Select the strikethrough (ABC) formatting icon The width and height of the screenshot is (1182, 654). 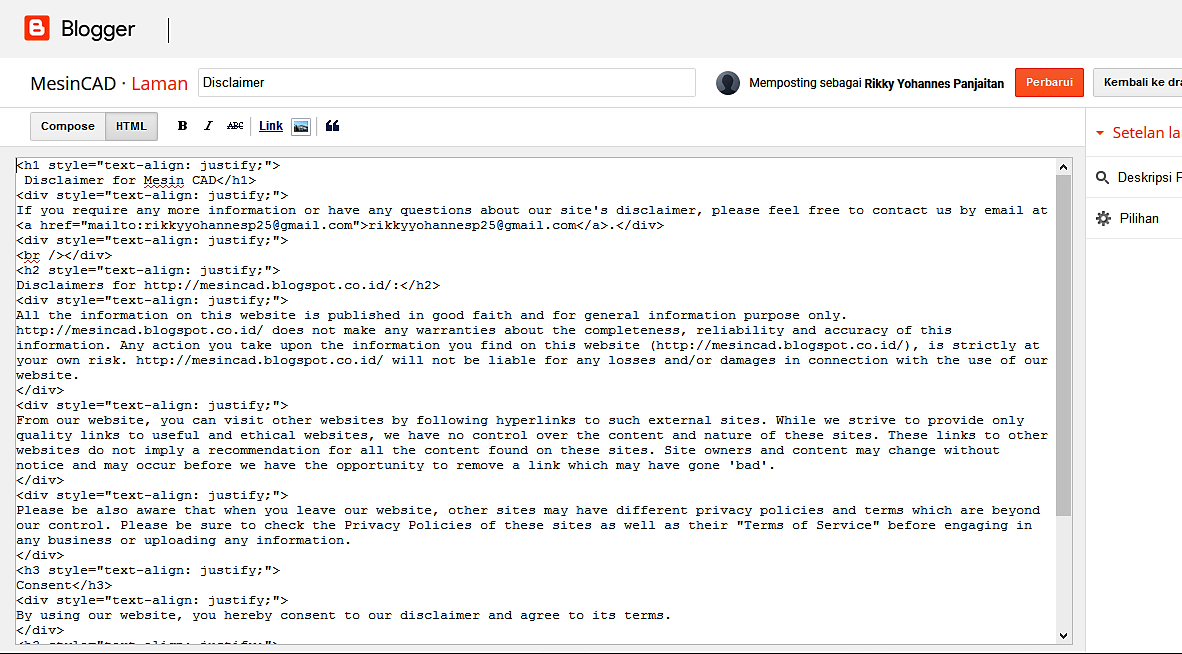[x=236, y=125]
